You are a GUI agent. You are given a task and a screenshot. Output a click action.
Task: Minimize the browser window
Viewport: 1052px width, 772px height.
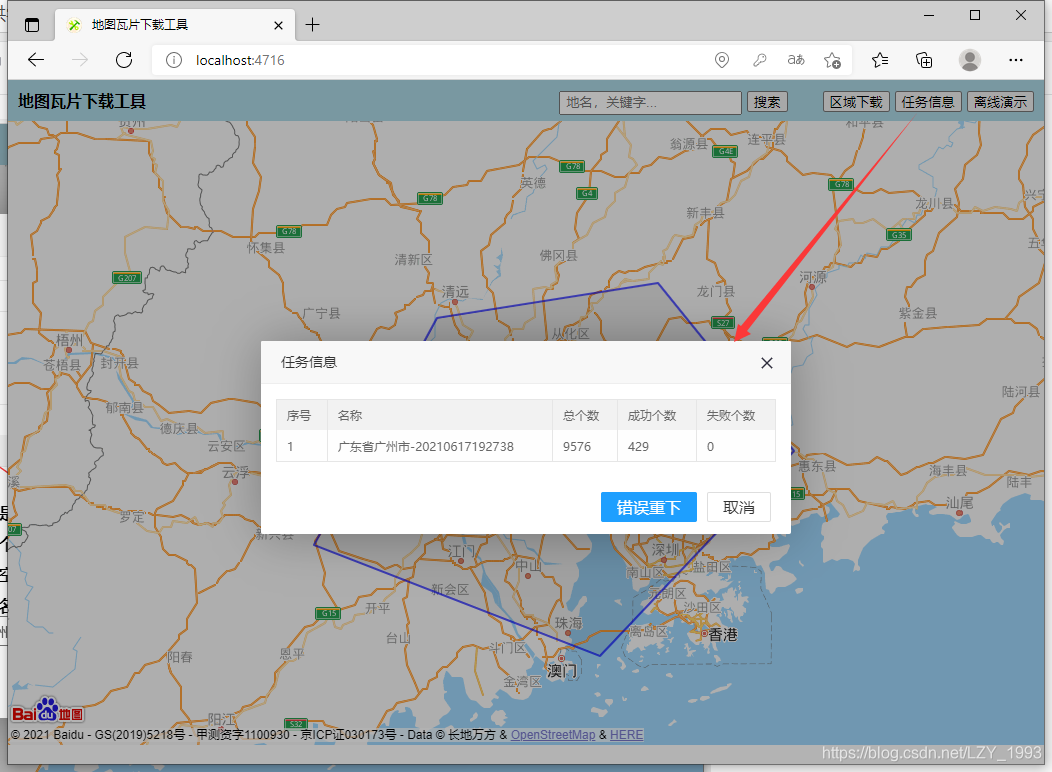pos(929,15)
